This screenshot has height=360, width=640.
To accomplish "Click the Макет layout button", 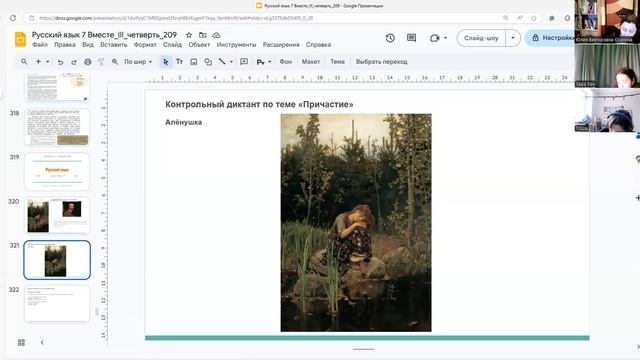I will point(311,62).
